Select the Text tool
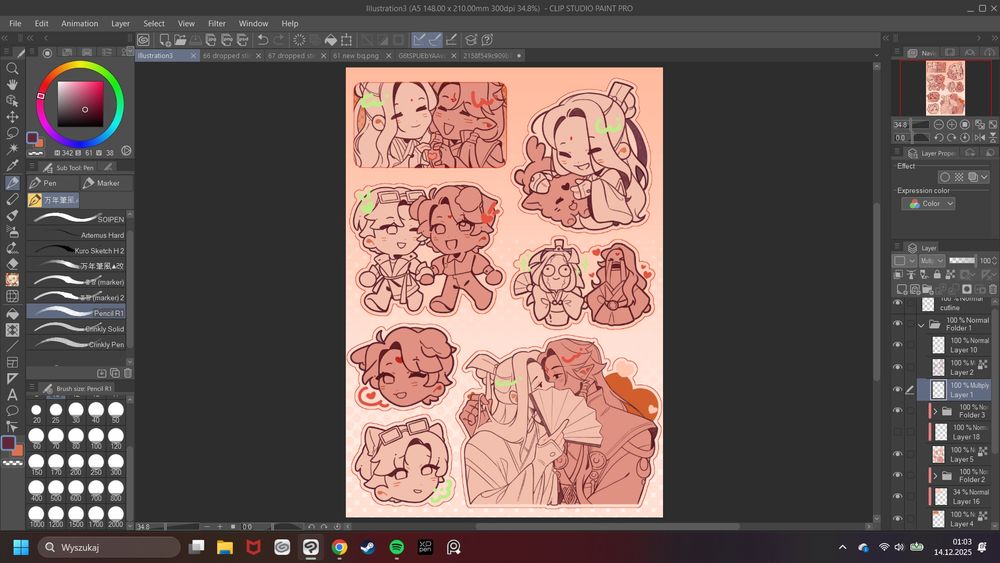 (12, 395)
